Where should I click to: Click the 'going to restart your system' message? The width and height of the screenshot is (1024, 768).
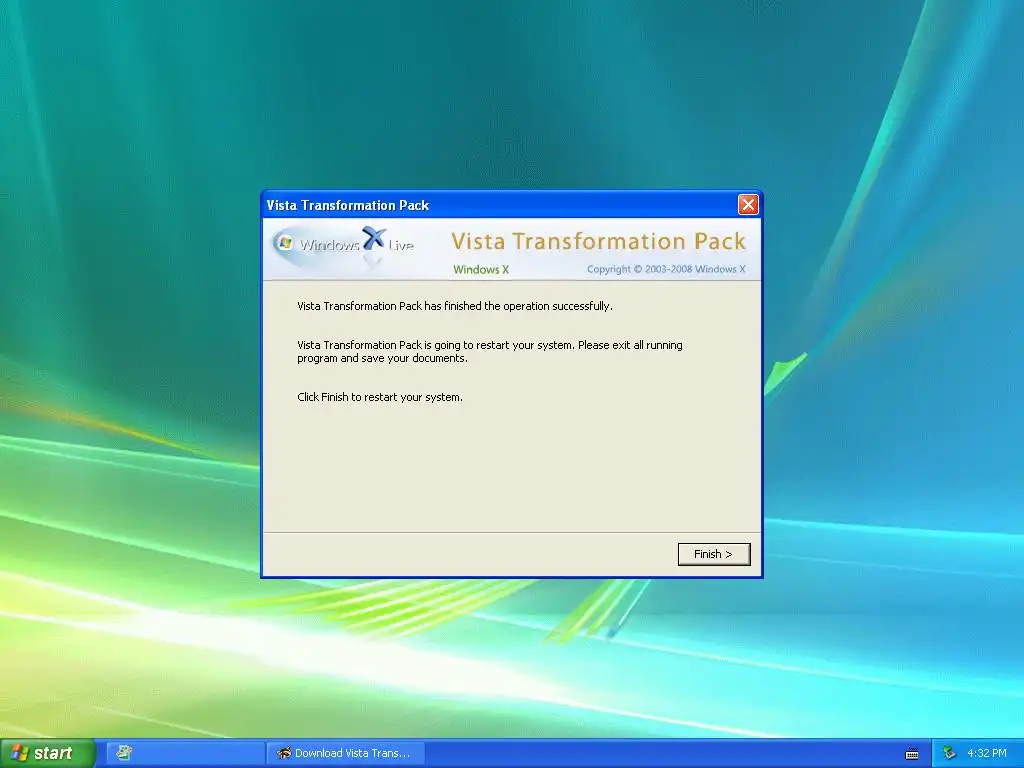click(490, 351)
